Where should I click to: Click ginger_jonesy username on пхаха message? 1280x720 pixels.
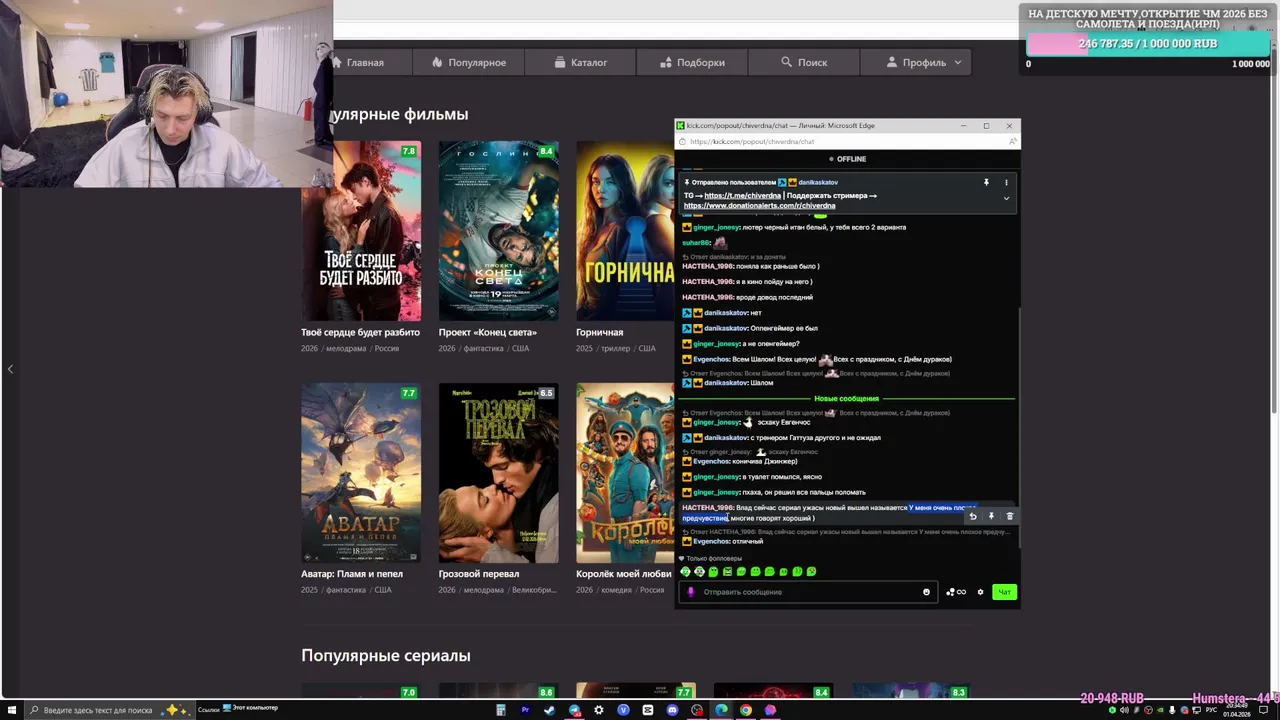pyautogui.click(x=716, y=492)
